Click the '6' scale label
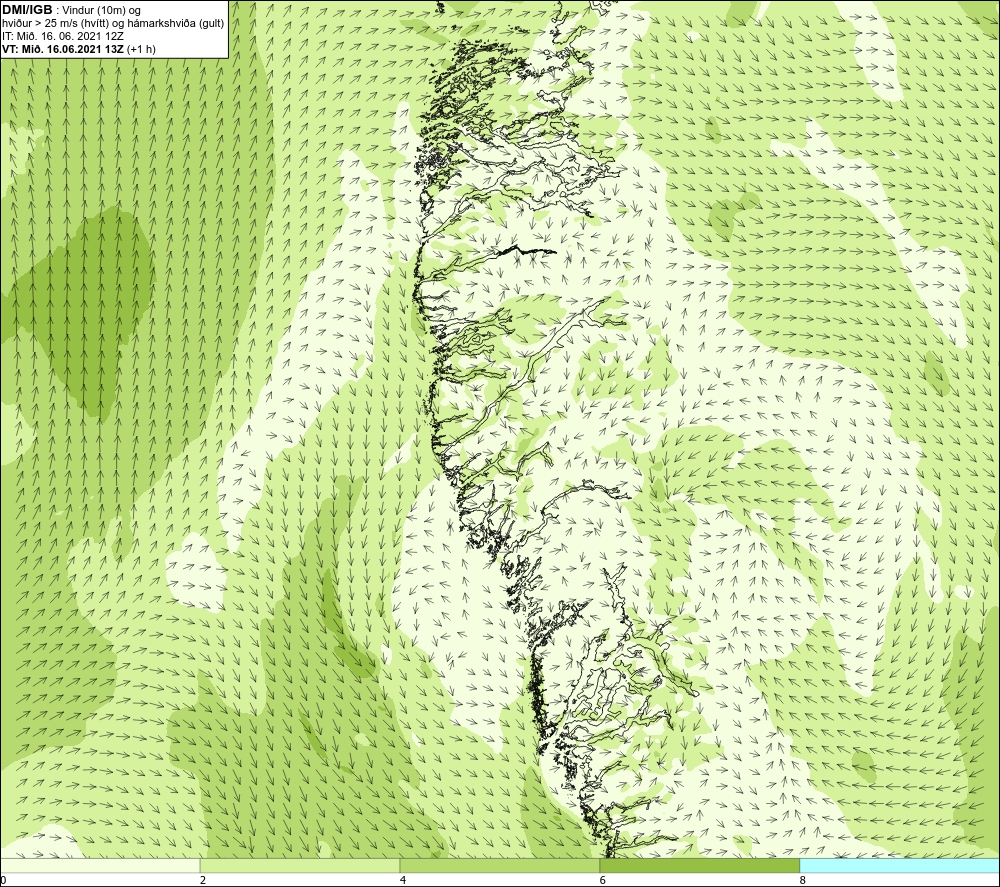This screenshot has height=887, width=1000. (x=603, y=880)
